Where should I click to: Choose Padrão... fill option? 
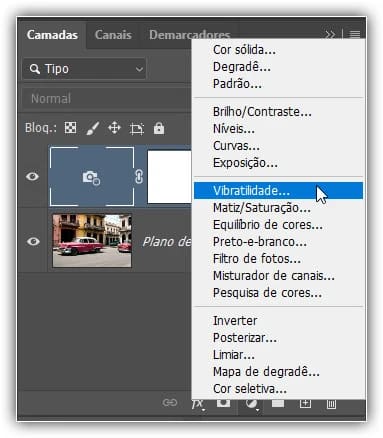tap(237, 84)
